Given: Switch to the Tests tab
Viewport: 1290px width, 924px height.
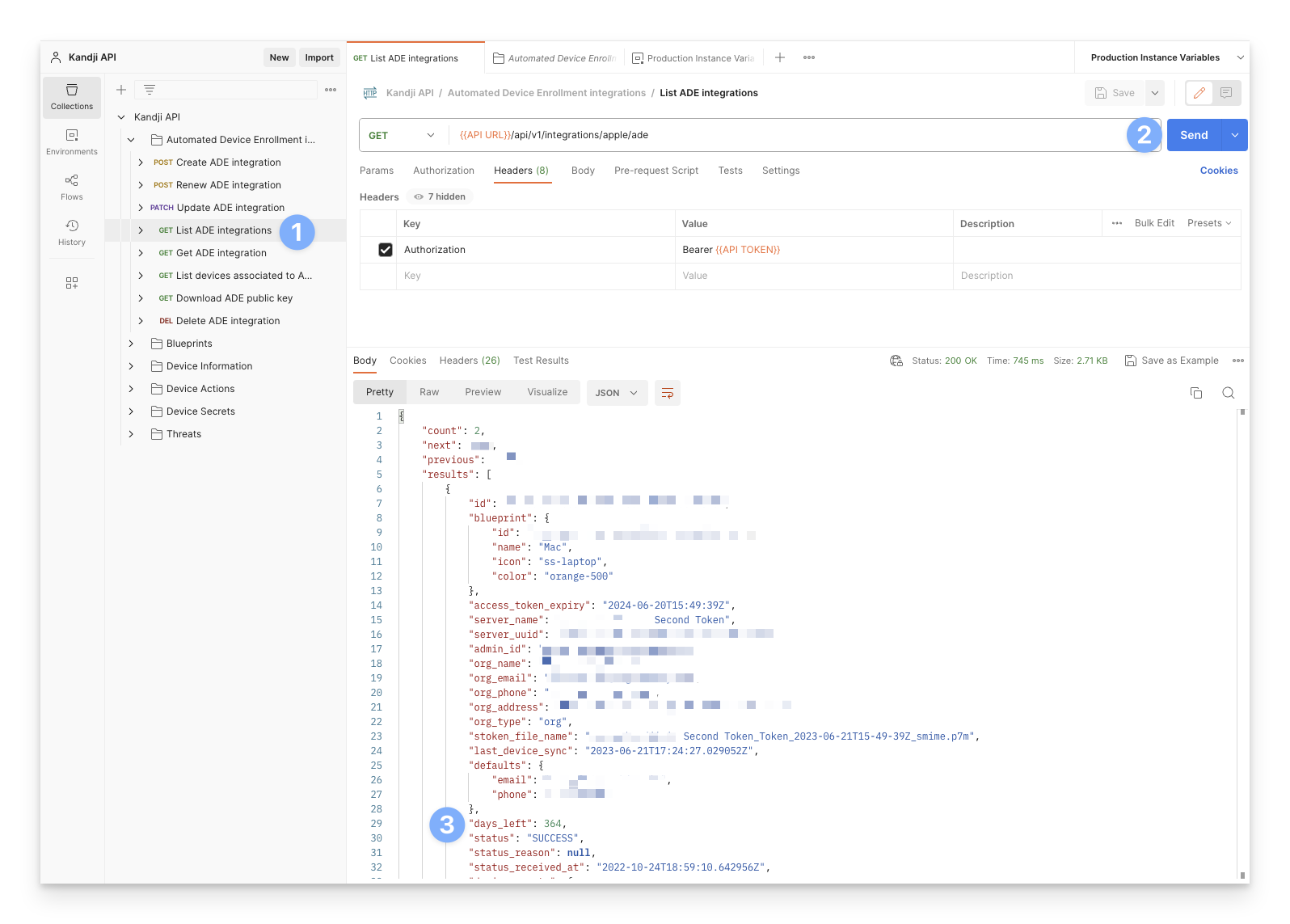Looking at the screenshot, I should (x=731, y=171).
